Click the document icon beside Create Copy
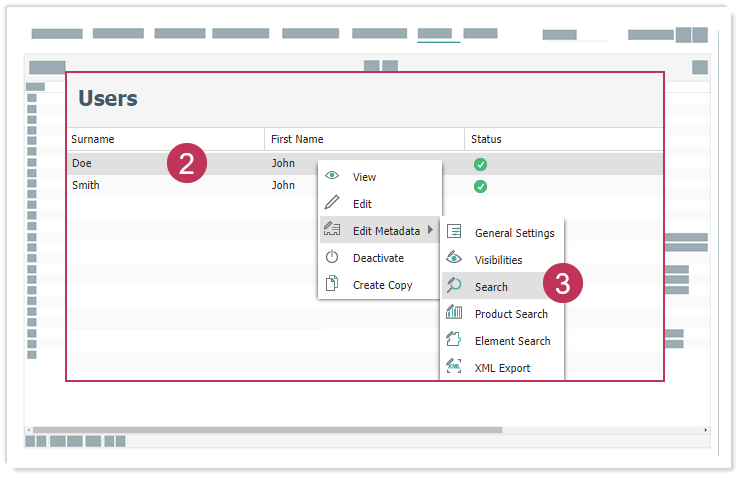Viewport: 741px width, 478px height. click(x=332, y=284)
